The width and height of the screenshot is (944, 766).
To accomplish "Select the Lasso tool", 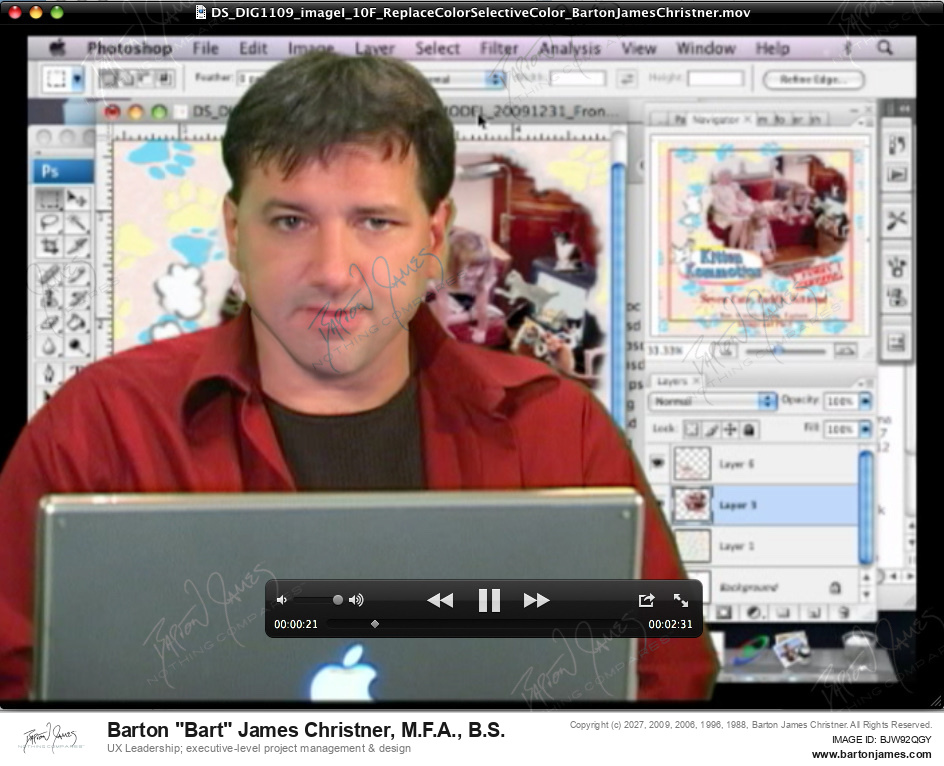I will (x=49, y=223).
